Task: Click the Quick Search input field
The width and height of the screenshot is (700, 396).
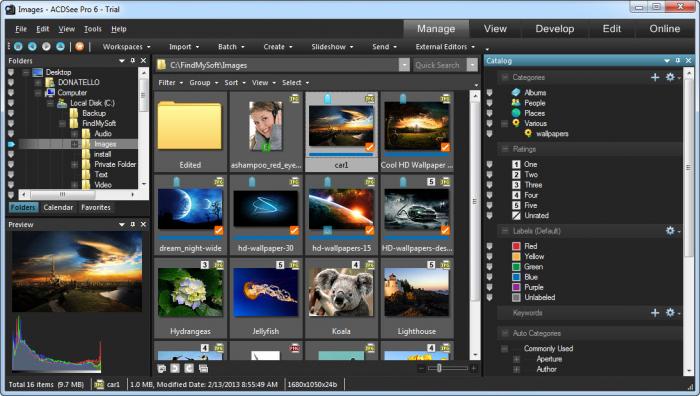Action: [439, 65]
